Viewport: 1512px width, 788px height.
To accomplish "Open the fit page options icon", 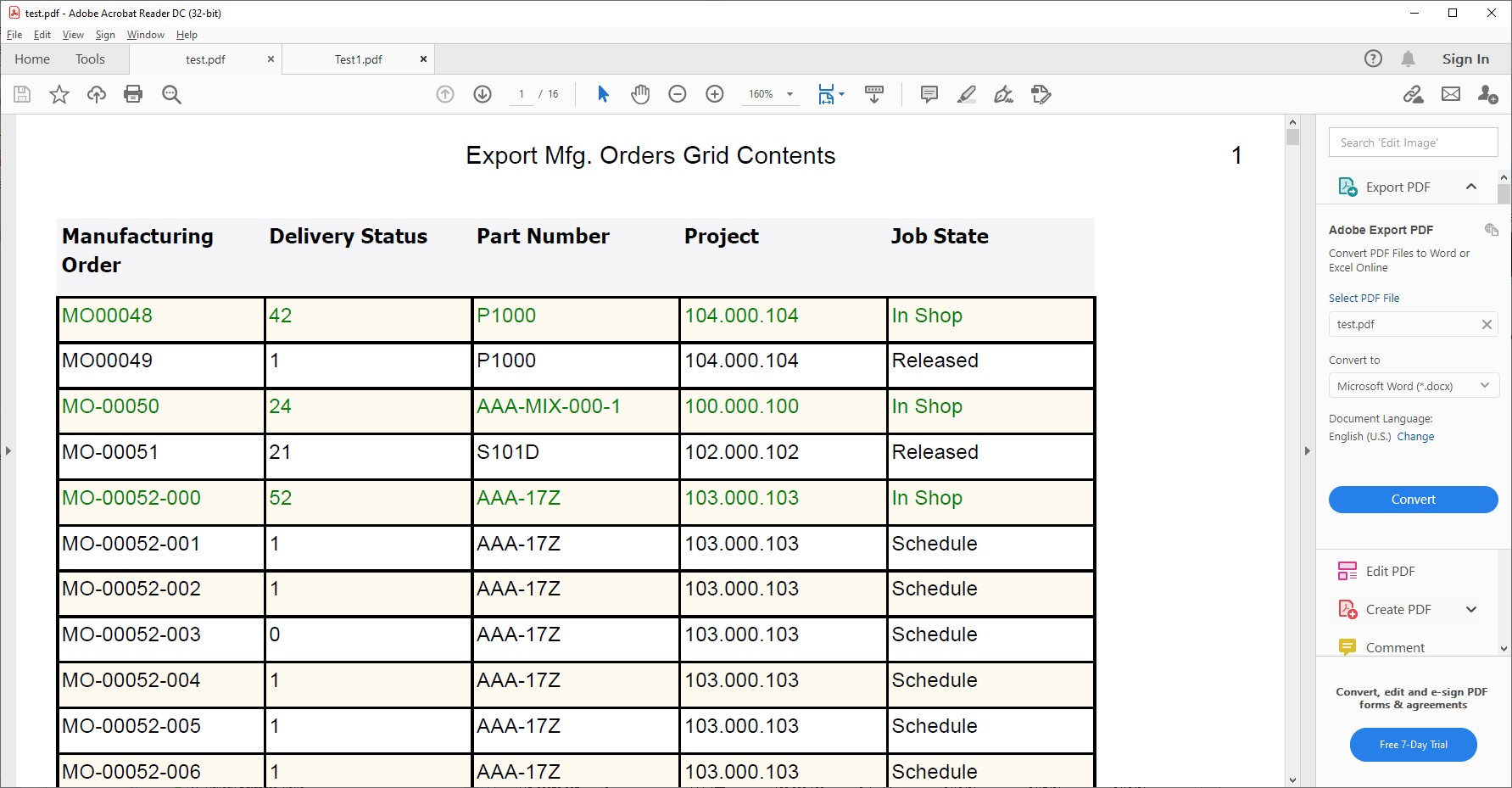I will [831, 94].
